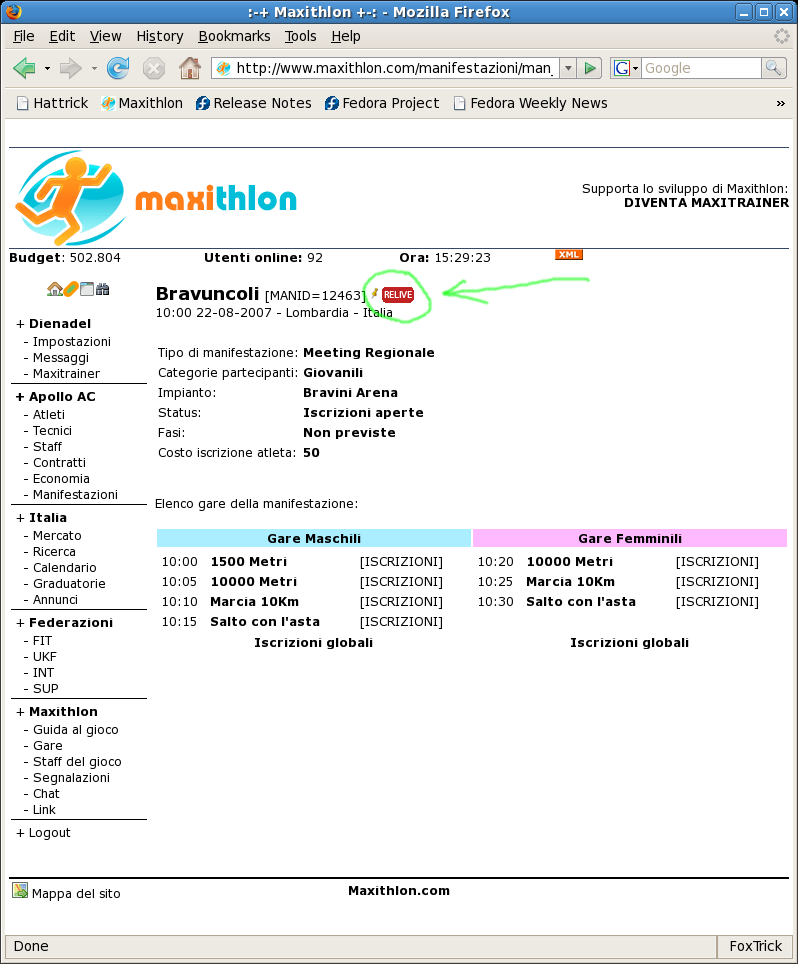Click the Maxithlon running man logo
Viewport: 798px width, 964px height.
coord(70,198)
